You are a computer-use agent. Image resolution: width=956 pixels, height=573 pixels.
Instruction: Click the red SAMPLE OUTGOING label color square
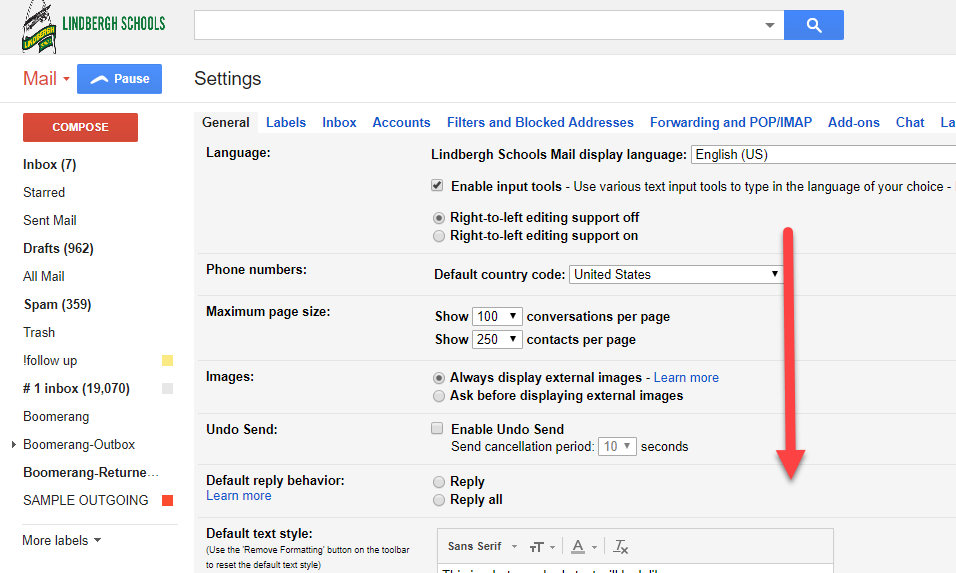click(x=167, y=500)
